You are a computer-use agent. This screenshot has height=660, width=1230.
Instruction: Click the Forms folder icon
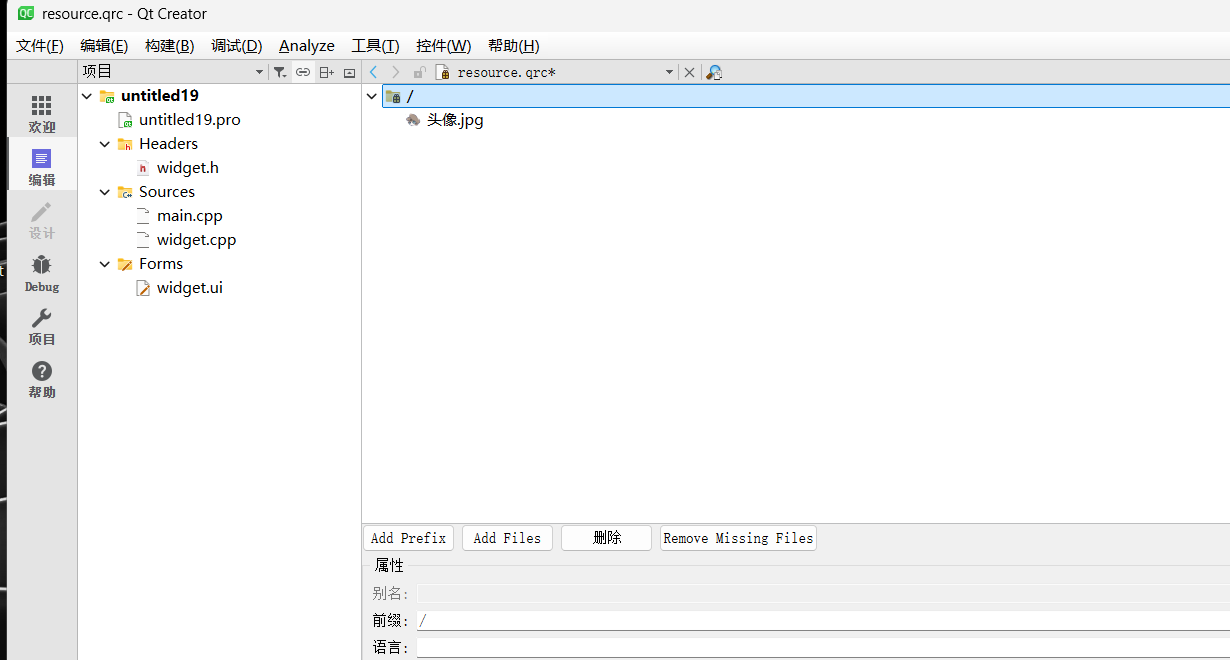pyautogui.click(x=125, y=264)
